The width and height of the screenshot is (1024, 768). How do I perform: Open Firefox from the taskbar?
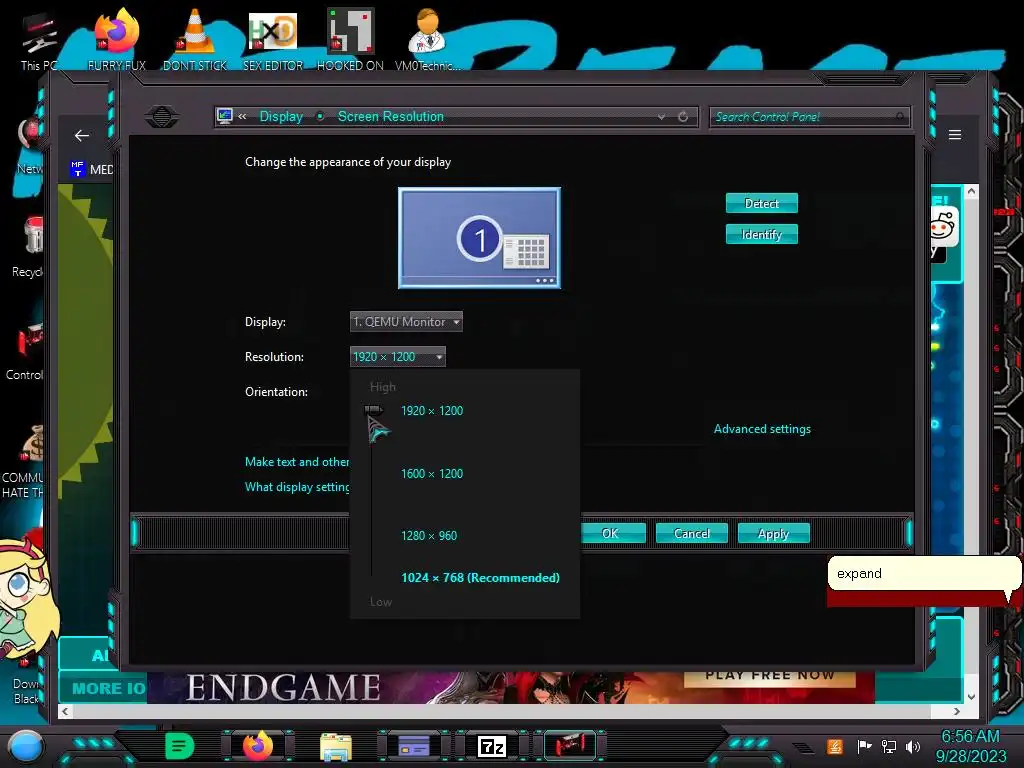coord(258,746)
